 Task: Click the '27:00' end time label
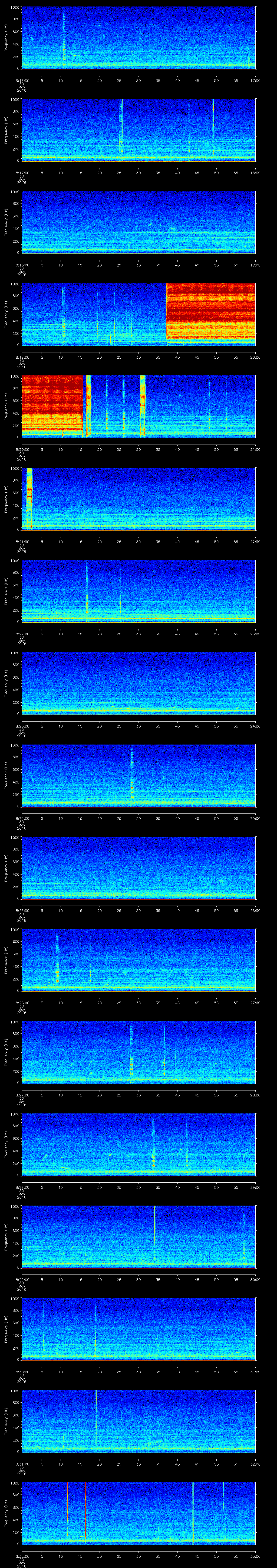(x=256, y=1003)
